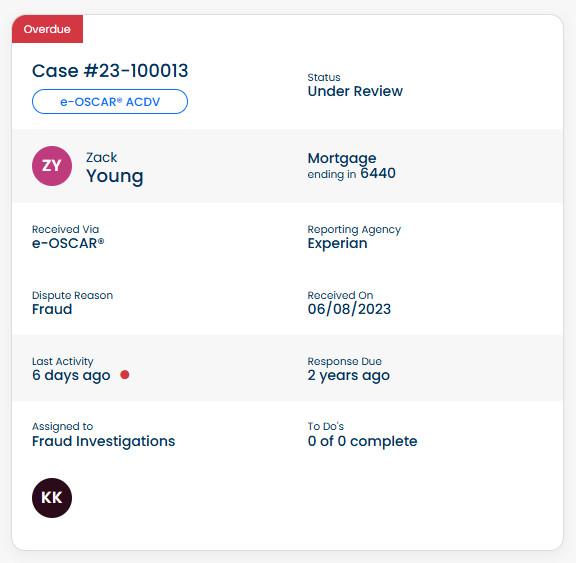Select the Fraud Investigations assignment
Viewport: 576px width, 563px height.
pos(103,441)
